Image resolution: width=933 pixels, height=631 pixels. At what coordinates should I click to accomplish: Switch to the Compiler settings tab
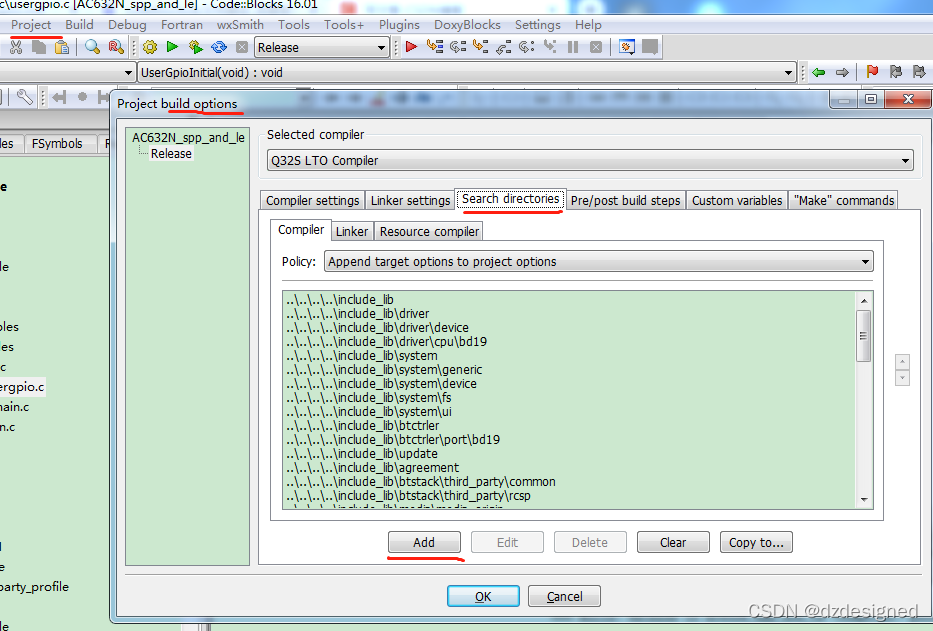coord(312,201)
